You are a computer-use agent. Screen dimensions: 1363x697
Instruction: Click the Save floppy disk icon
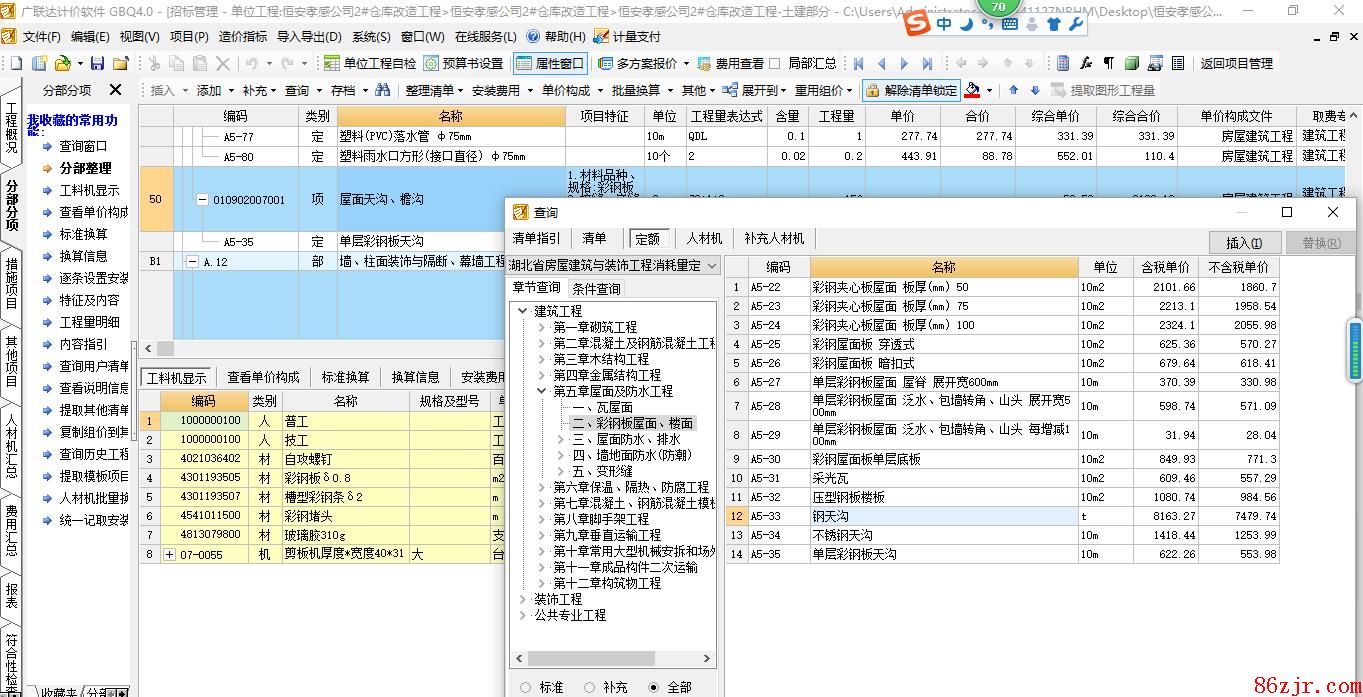[x=97, y=63]
